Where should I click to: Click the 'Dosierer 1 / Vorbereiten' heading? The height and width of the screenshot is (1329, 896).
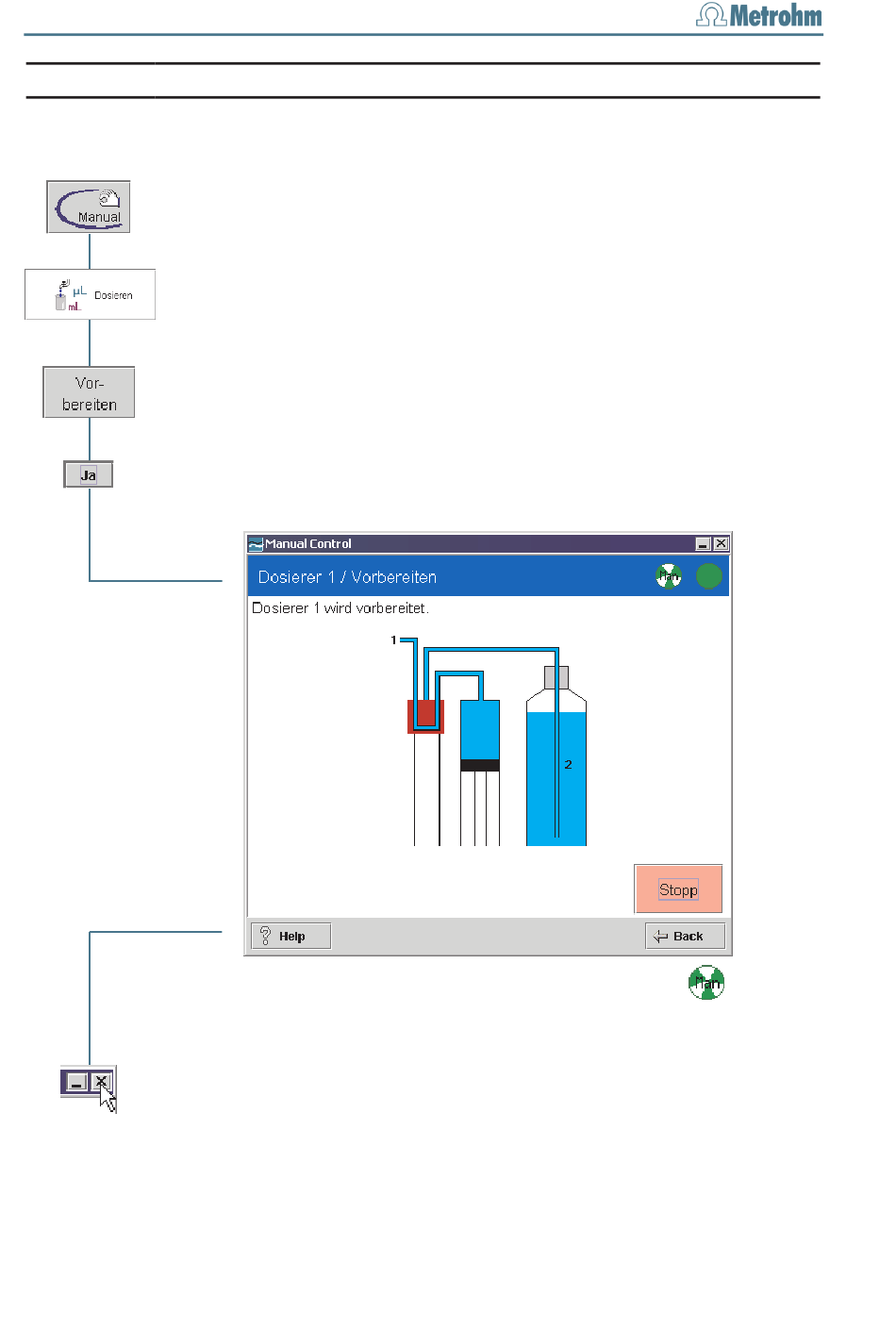tap(347, 577)
